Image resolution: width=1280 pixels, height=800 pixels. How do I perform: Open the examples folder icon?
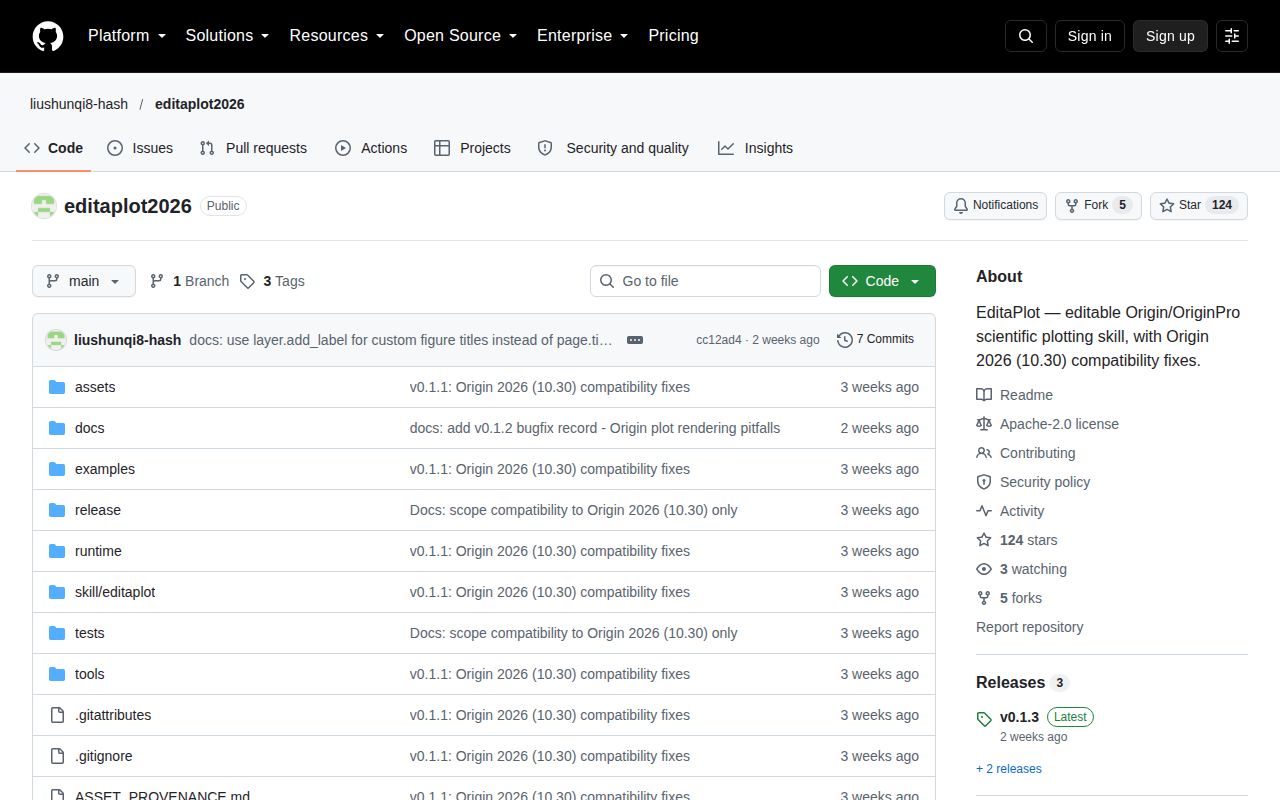(x=57, y=469)
